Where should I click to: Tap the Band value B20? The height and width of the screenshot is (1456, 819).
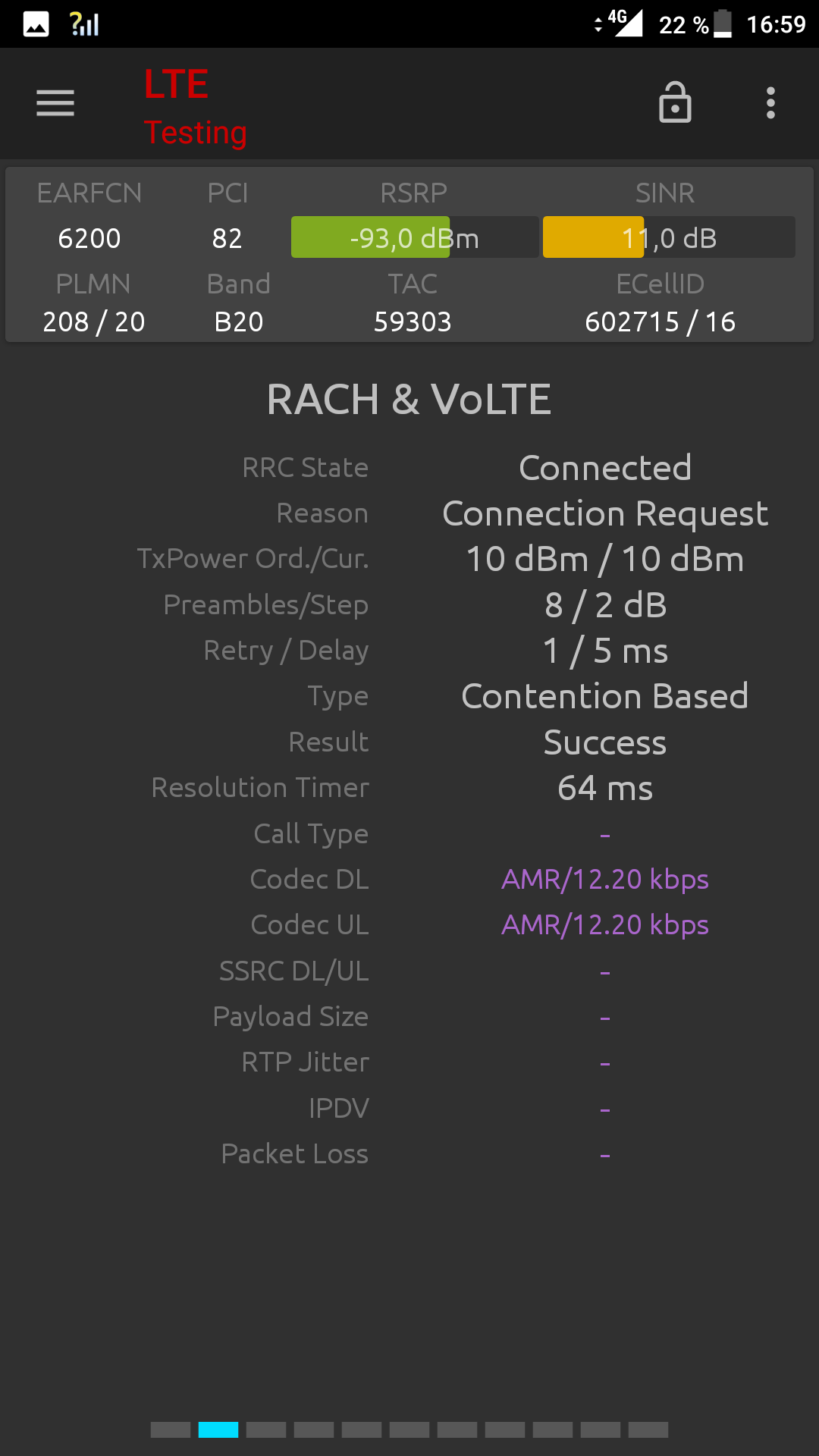[239, 322]
